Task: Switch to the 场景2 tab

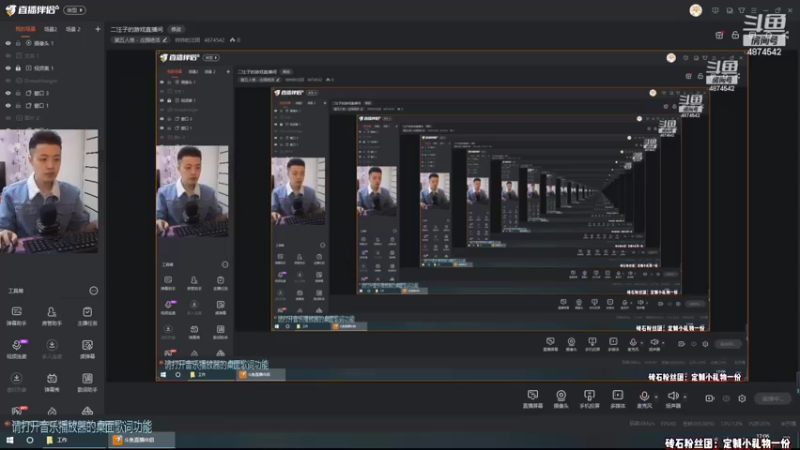Action: point(51,29)
